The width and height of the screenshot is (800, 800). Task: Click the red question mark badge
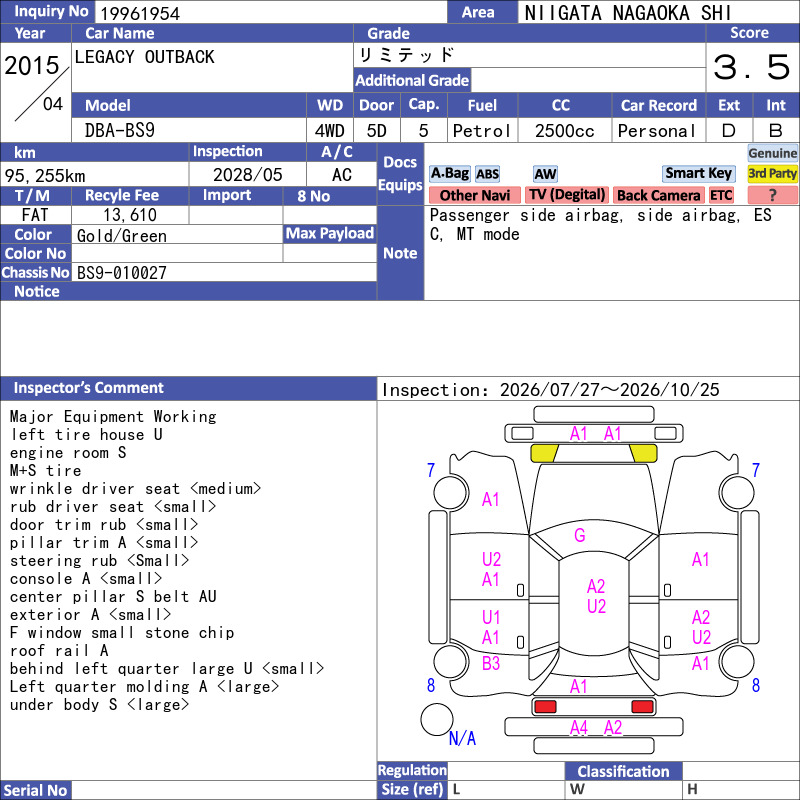772,195
